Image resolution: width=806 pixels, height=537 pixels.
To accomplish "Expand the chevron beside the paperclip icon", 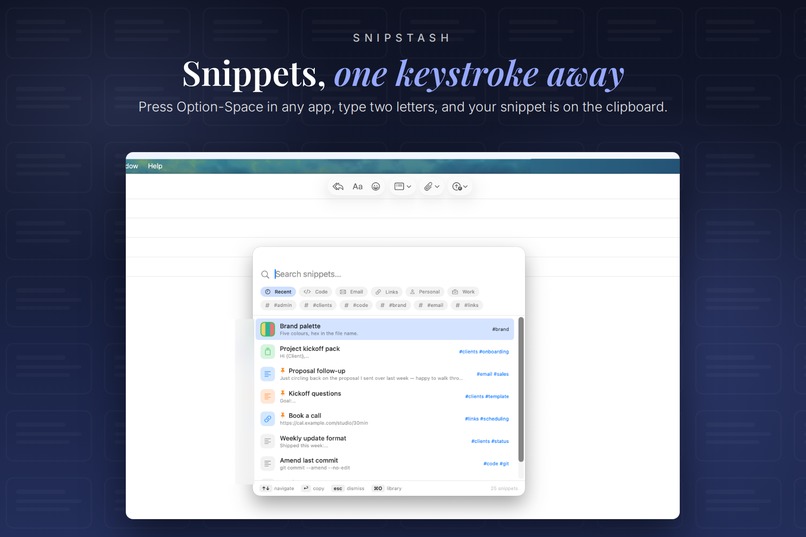I will 437,187.
